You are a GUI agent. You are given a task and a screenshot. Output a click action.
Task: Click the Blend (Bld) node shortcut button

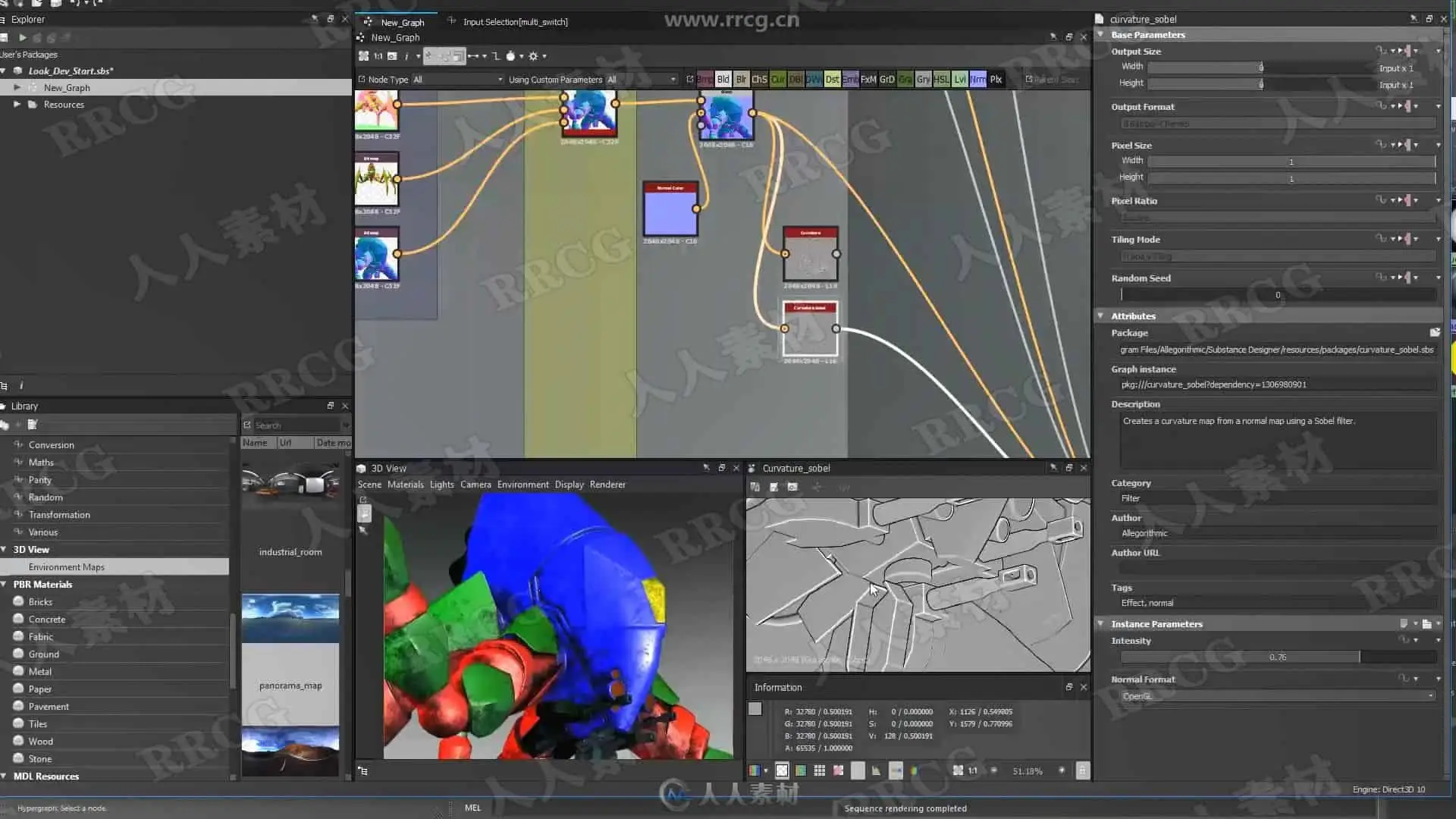(723, 79)
